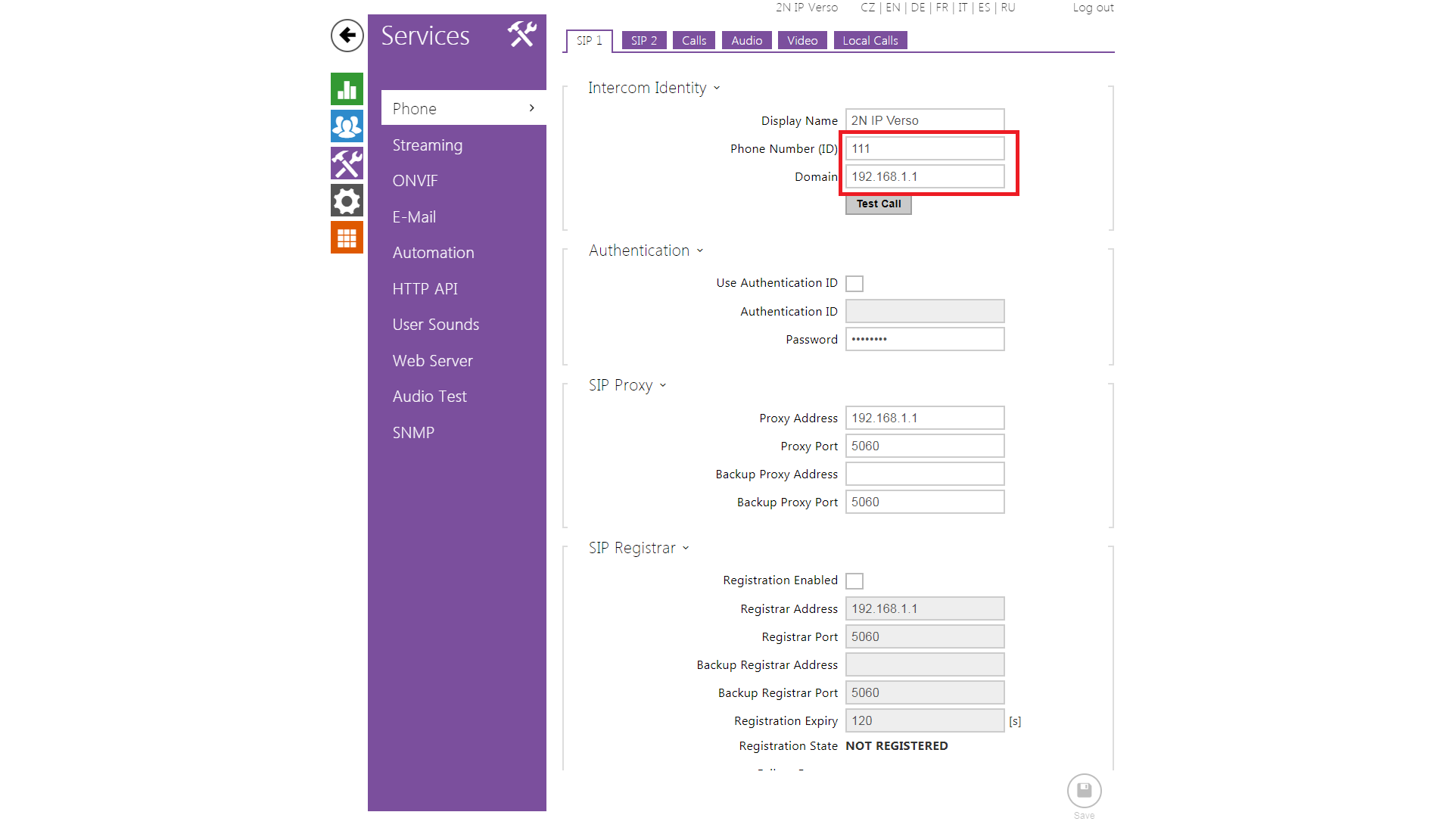1438x840 pixels.
Task: Collapse the SIP Registrar section
Action: point(686,548)
